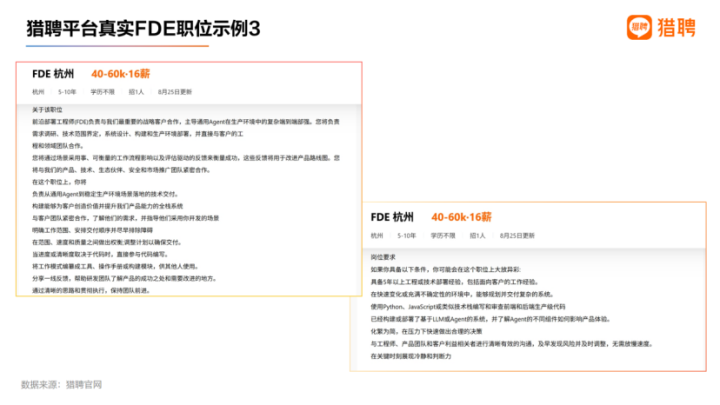Click the line starting 前沿部署工程师(FDE)负责
The height and width of the screenshot is (405, 720).
click(186, 122)
